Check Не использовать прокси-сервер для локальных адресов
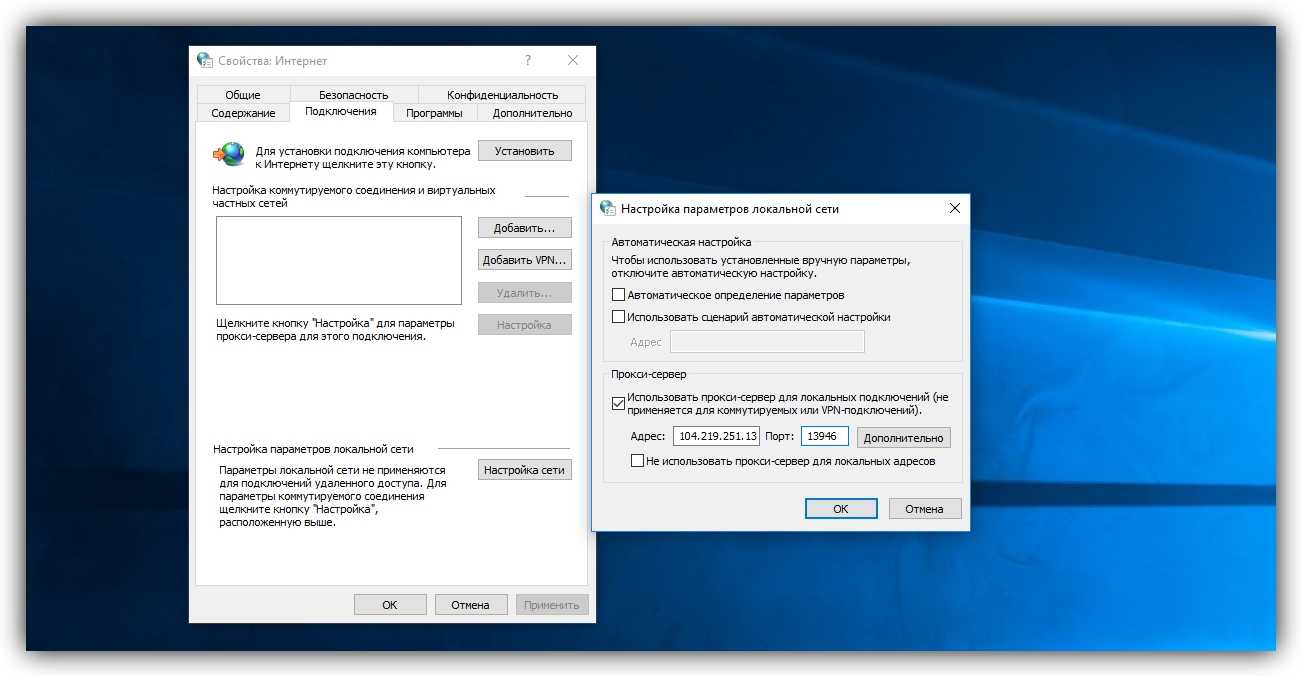This screenshot has width=1301, height=676. [638, 461]
